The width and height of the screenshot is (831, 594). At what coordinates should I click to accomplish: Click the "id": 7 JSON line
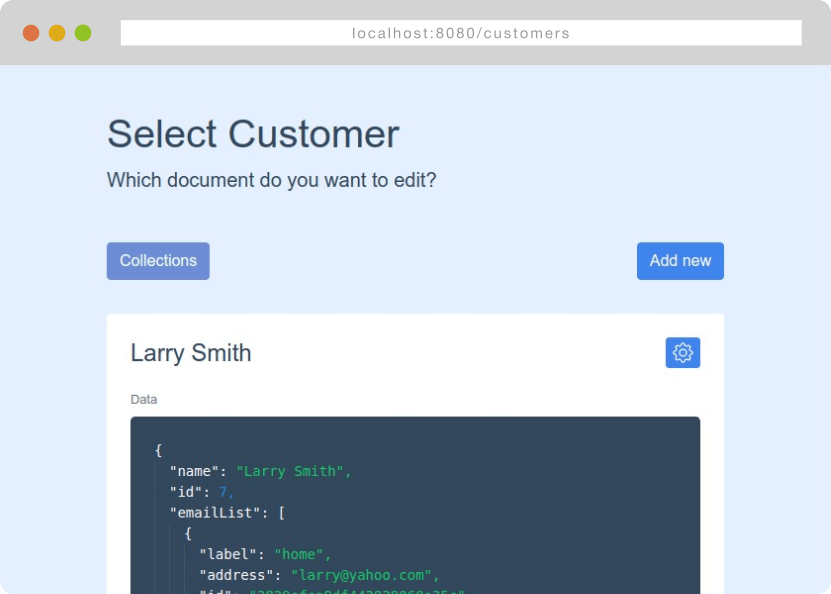[x=202, y=492]
